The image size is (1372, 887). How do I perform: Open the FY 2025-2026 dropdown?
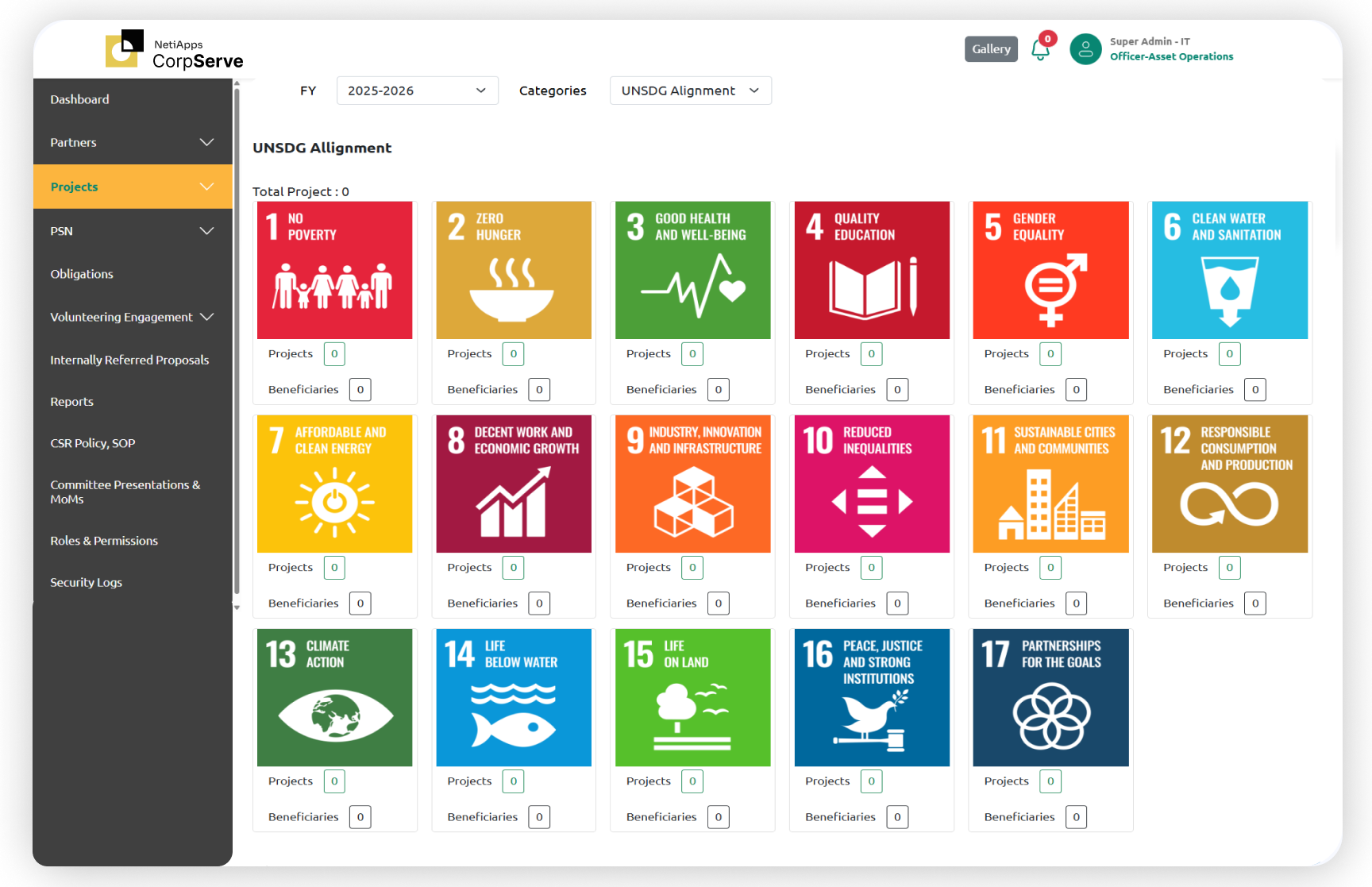tap(417, 91)
